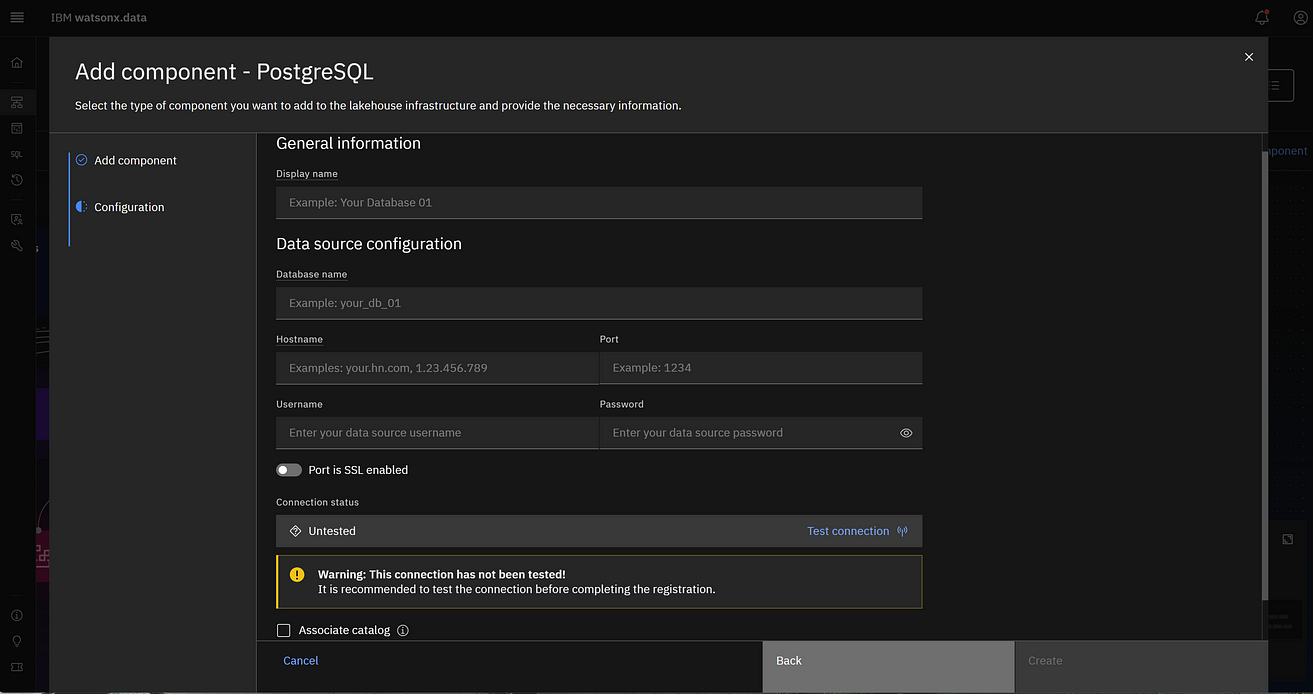Go to the Add component step
The width and height of the screenshot is (1313, 694).
[x=127, y=160]
